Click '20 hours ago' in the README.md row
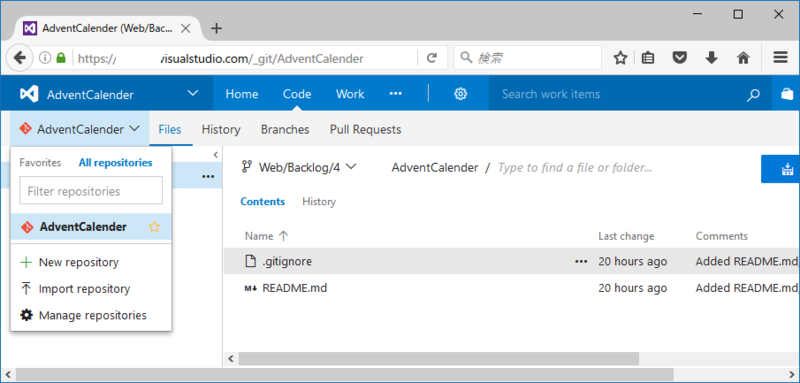Screen dimensions: 800x383 tap(633, 288)
